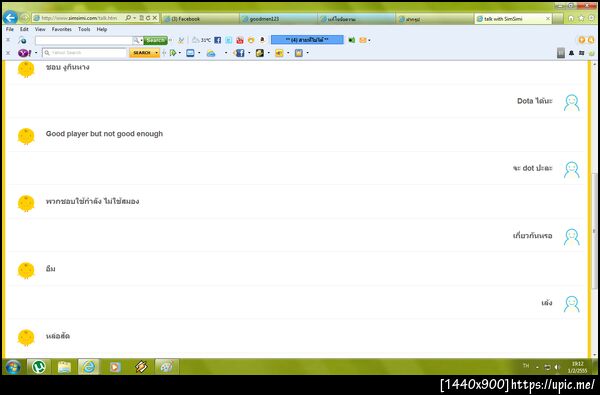Open the Edit menu
This screenshot has width=600, height=395.
click(x=24, y=29)
